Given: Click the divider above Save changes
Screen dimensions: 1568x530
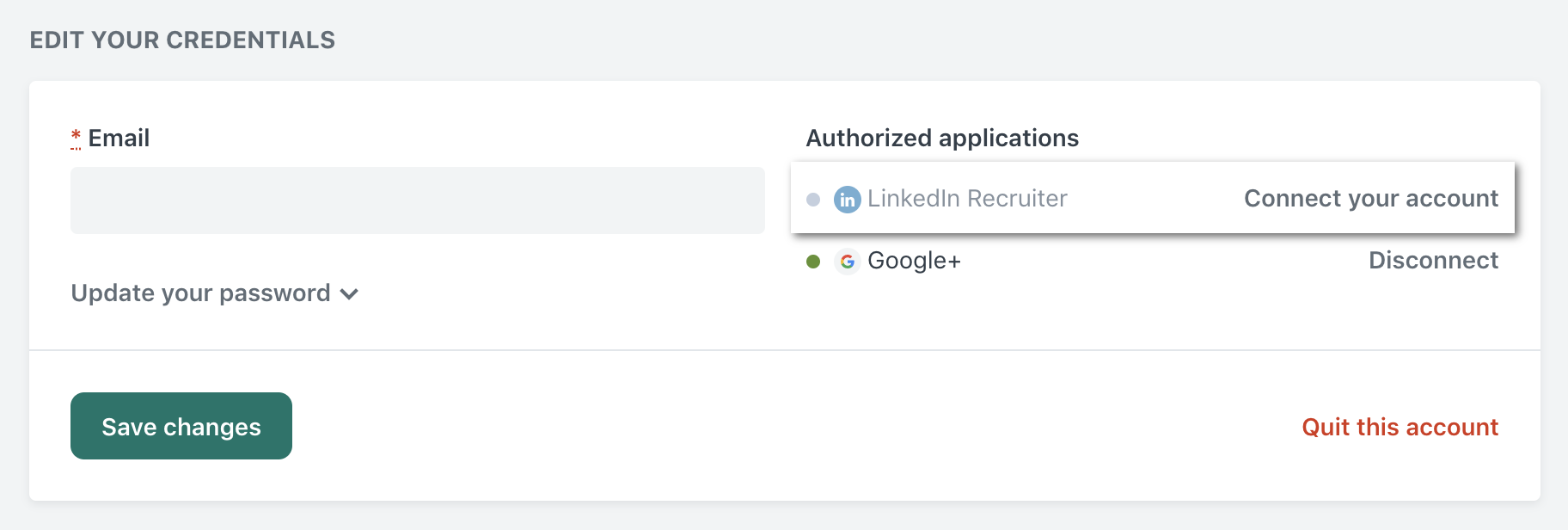Looking at the screenshot, I should click(x=785, y=350).
